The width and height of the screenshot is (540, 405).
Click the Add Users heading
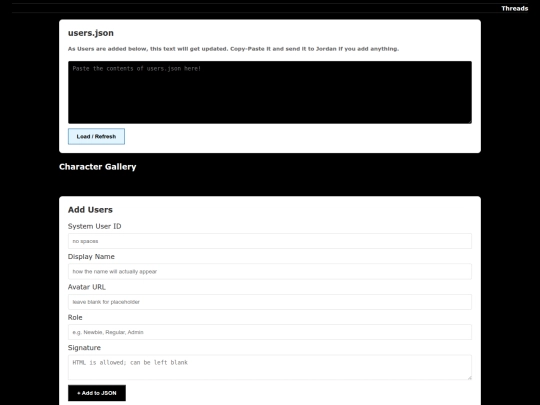point(90,210)
